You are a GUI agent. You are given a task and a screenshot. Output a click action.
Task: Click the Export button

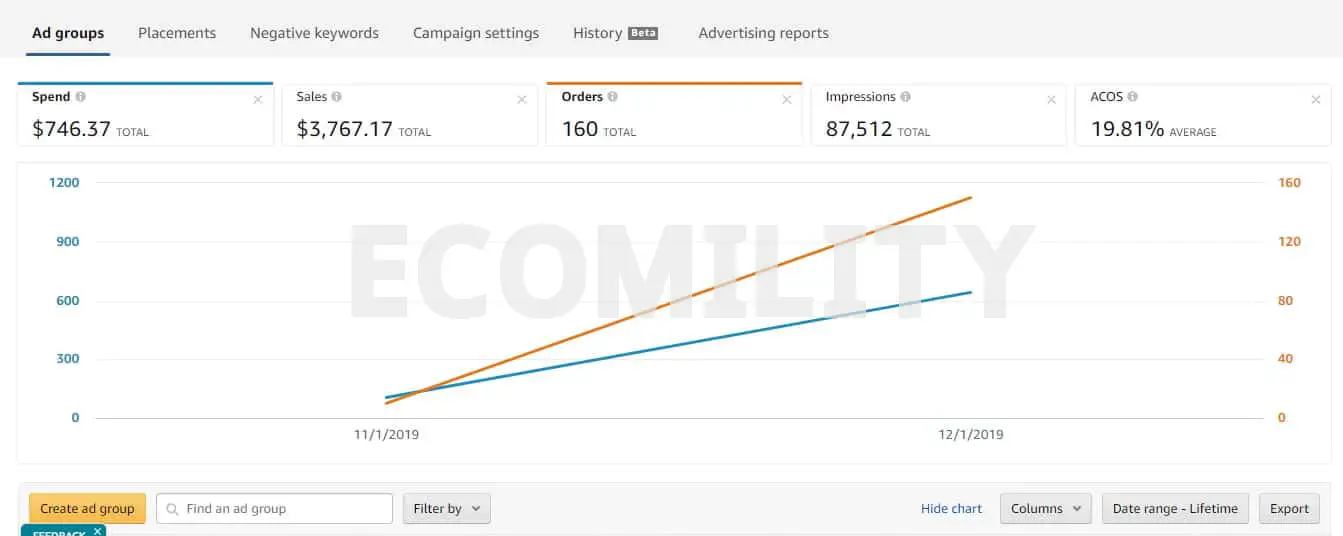[x=1289, y=508]
